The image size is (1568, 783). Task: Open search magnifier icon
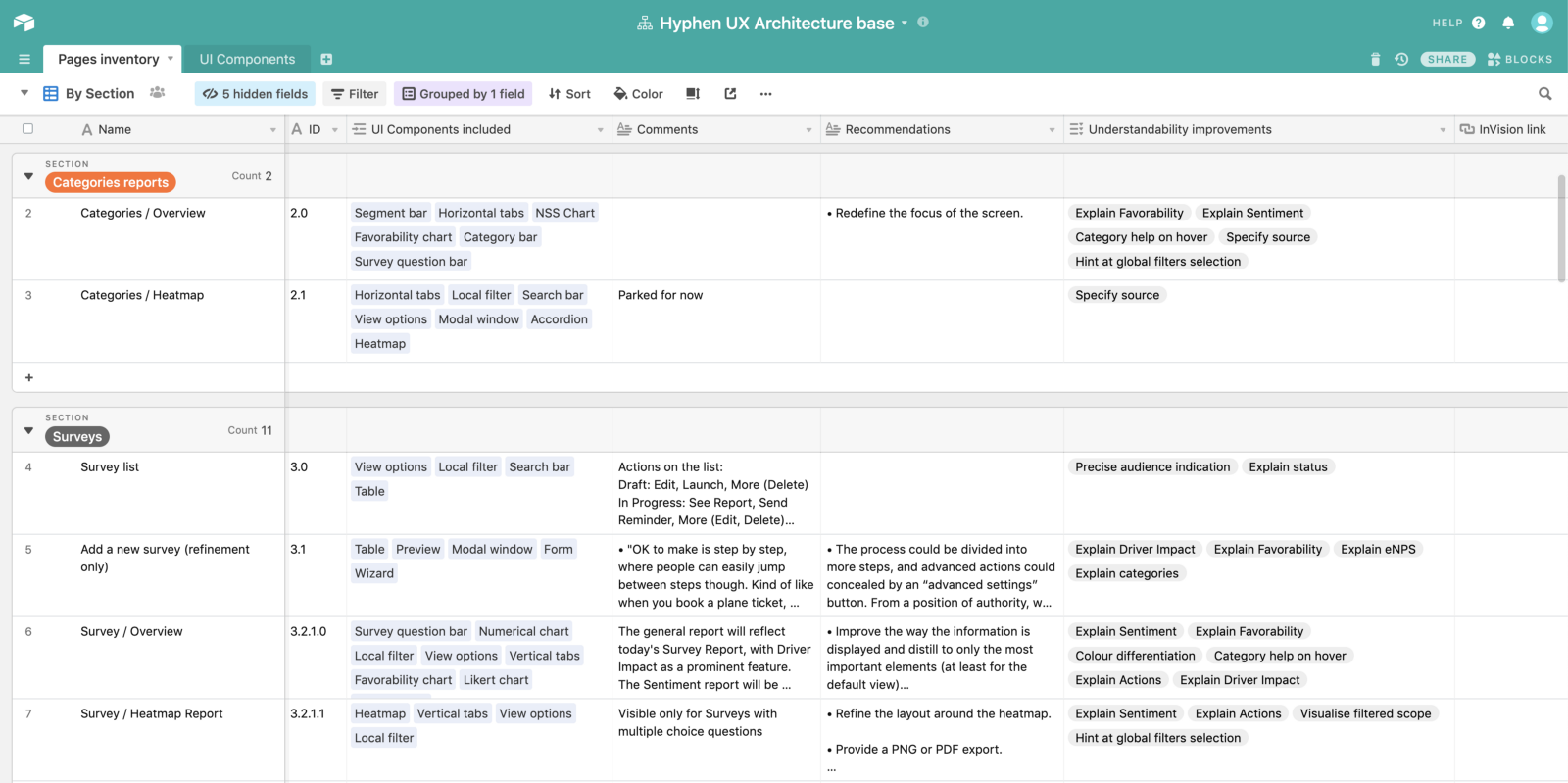tap(1545, 94)
